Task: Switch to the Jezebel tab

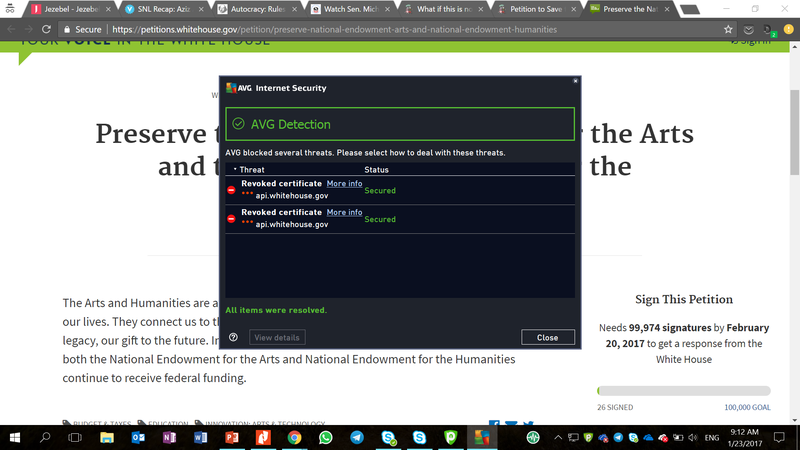Action: tap(71, 9)
